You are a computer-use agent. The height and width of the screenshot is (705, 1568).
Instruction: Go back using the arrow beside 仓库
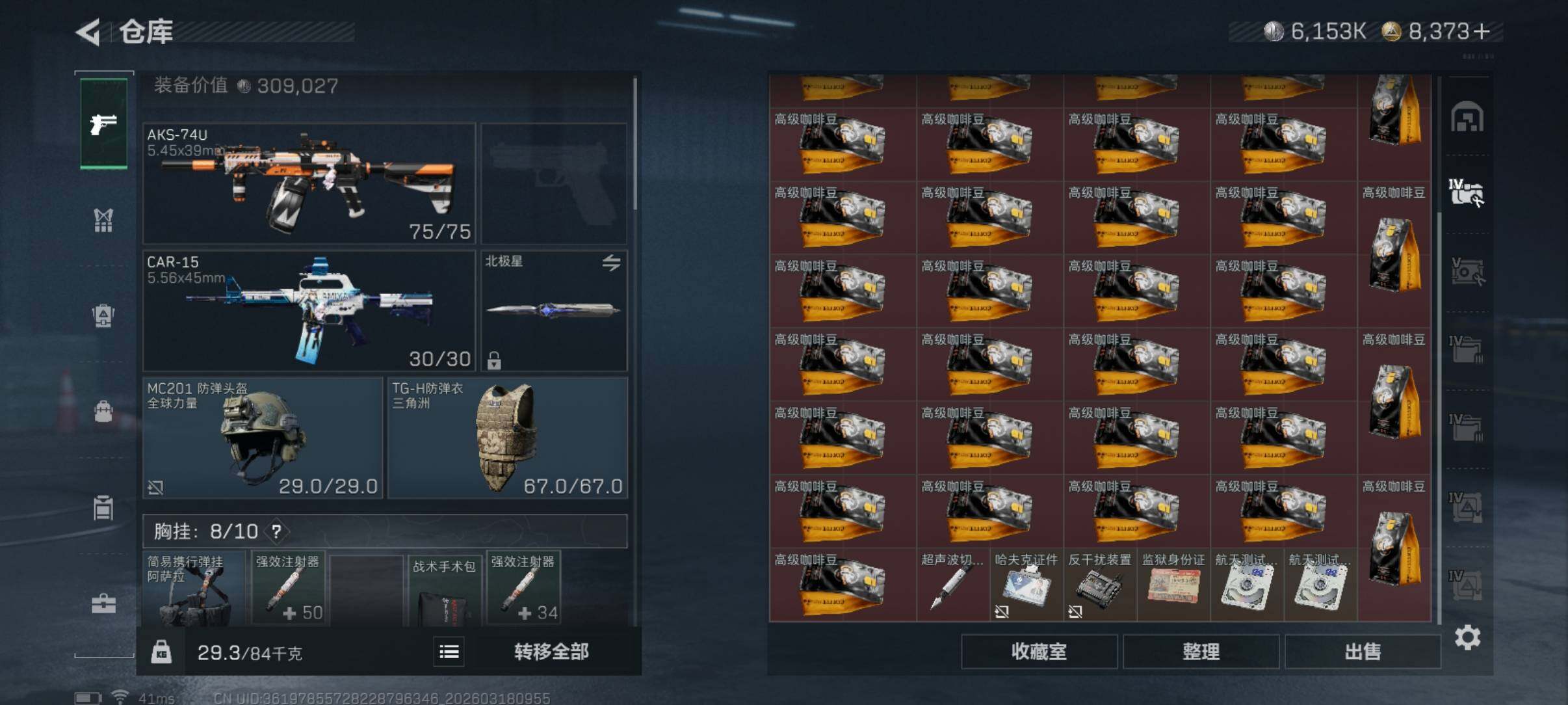[x=88, y=32]
